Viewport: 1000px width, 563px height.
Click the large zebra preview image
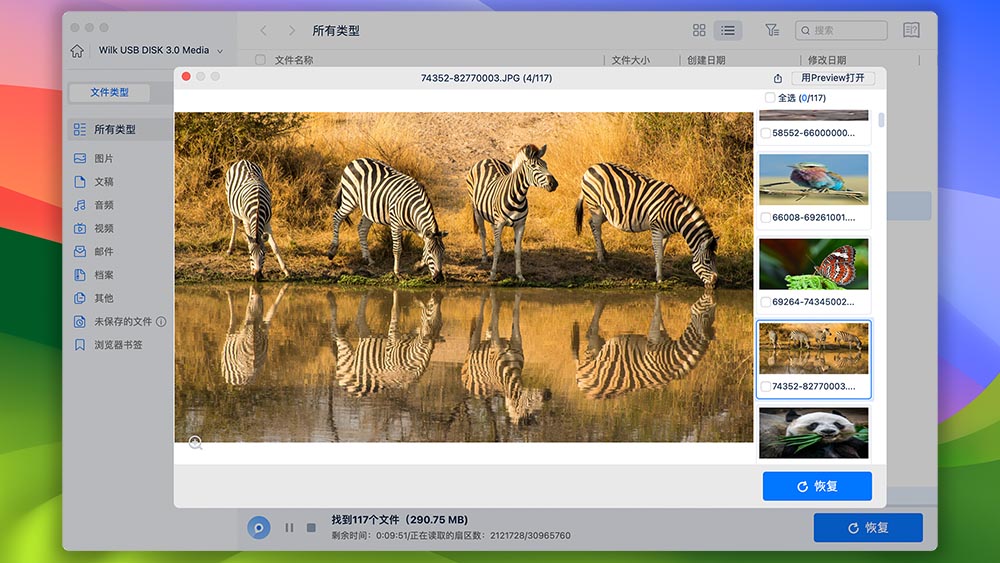[464, 277]
